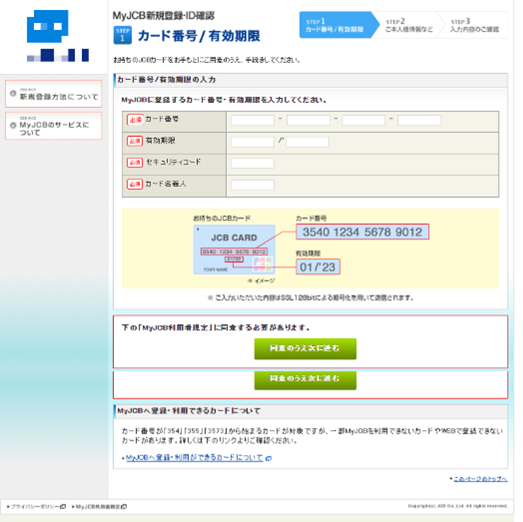523x522 pixels.
Task: Click the expiry month field
Action: point(253,142)
